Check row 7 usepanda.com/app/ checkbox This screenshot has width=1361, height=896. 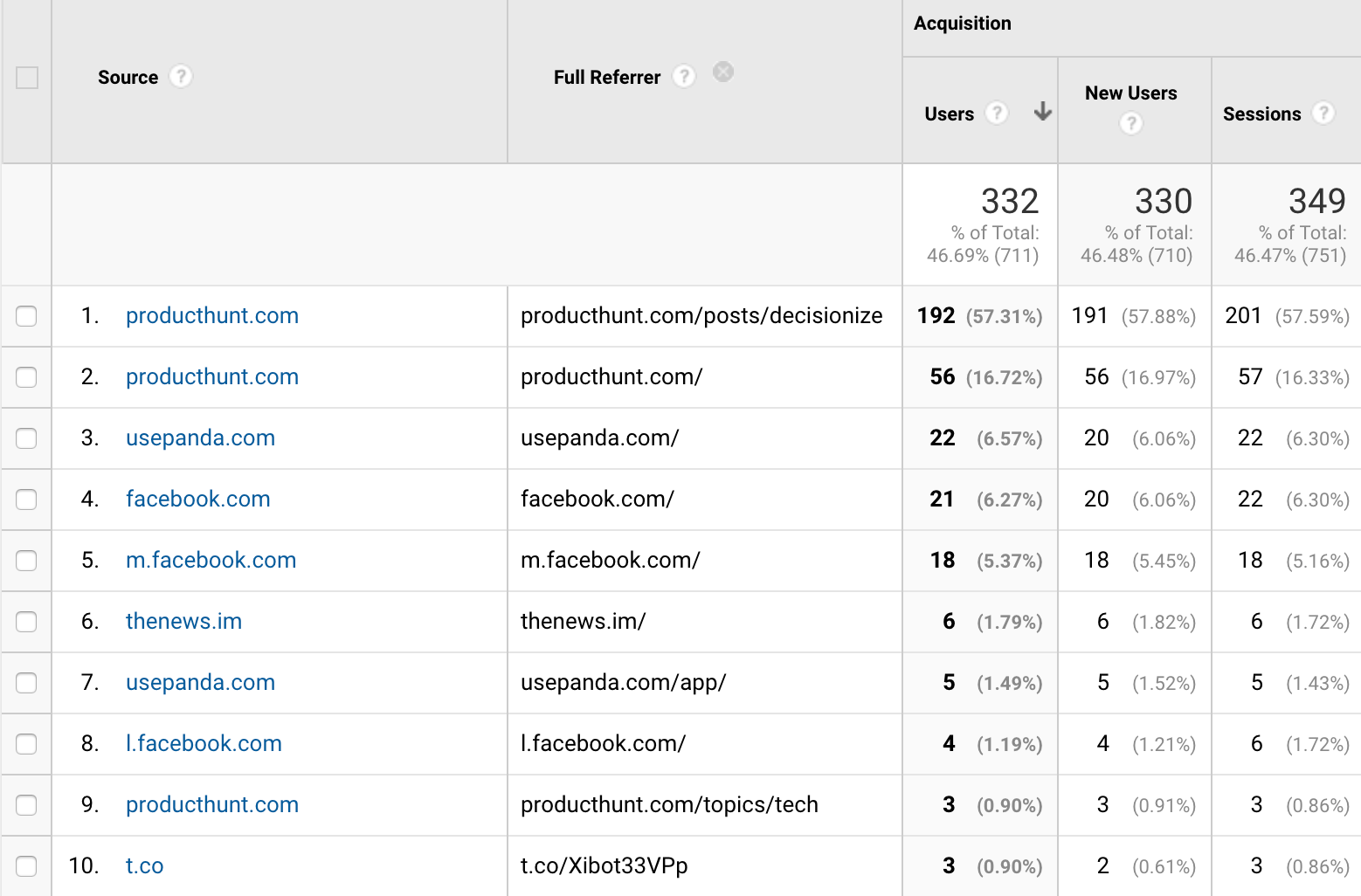[x=26, y=683]
